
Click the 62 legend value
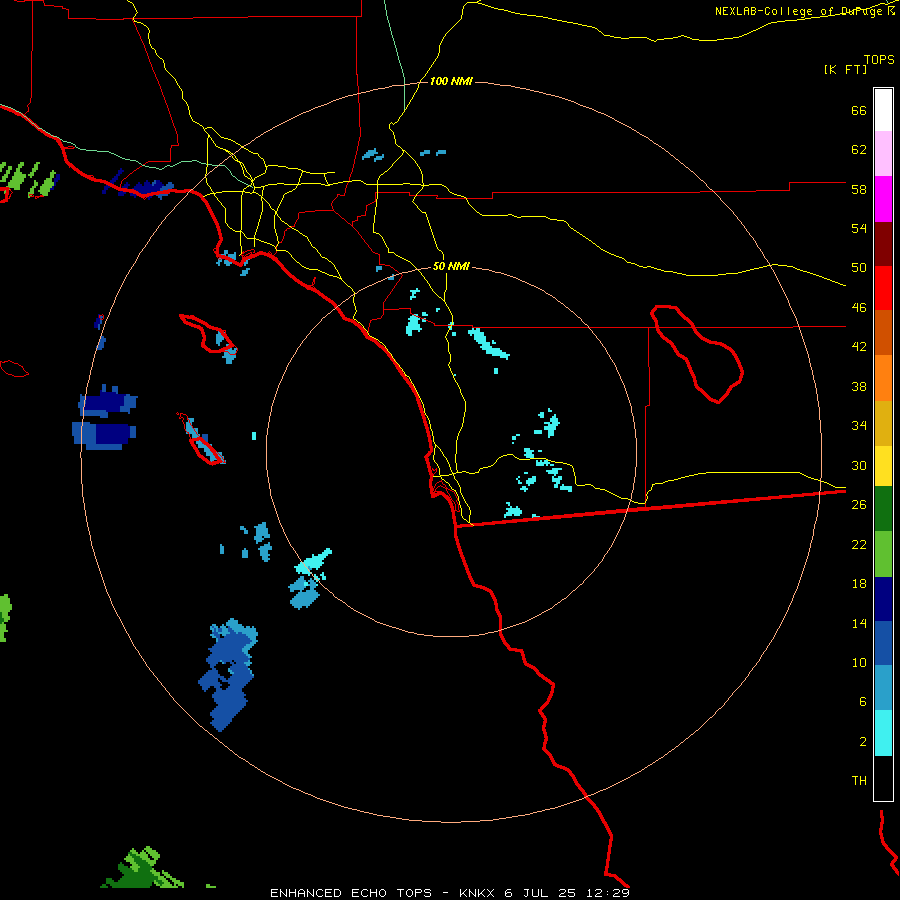pos(859,150)
